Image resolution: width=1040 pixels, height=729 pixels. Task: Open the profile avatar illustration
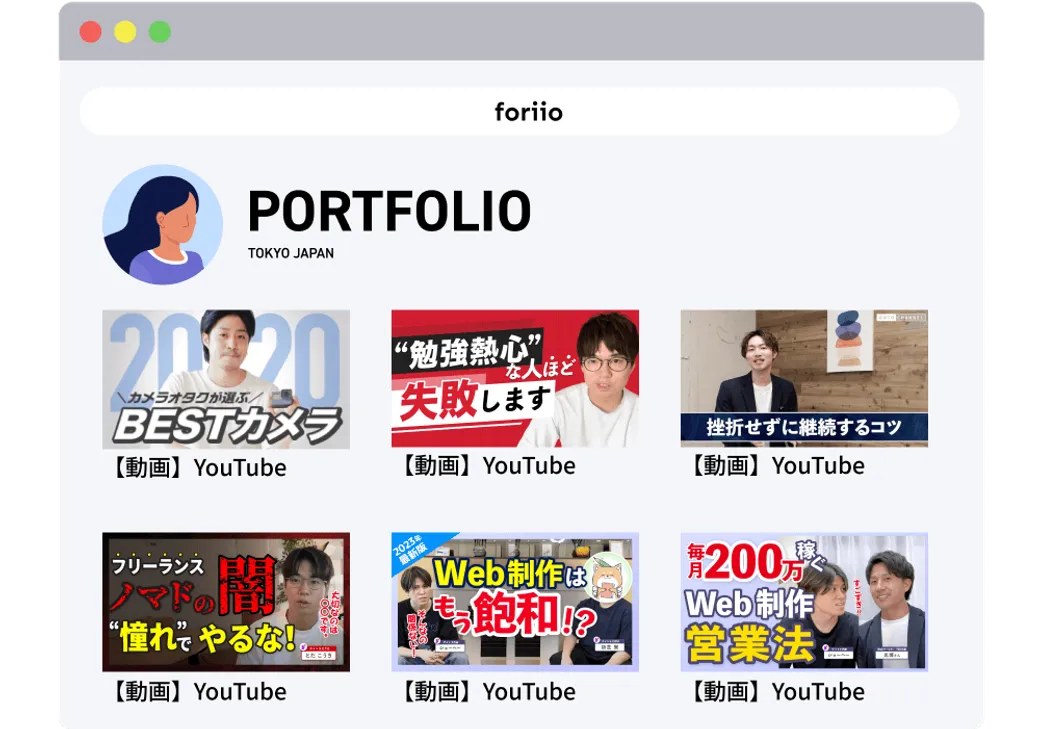[x=162, y=224]
